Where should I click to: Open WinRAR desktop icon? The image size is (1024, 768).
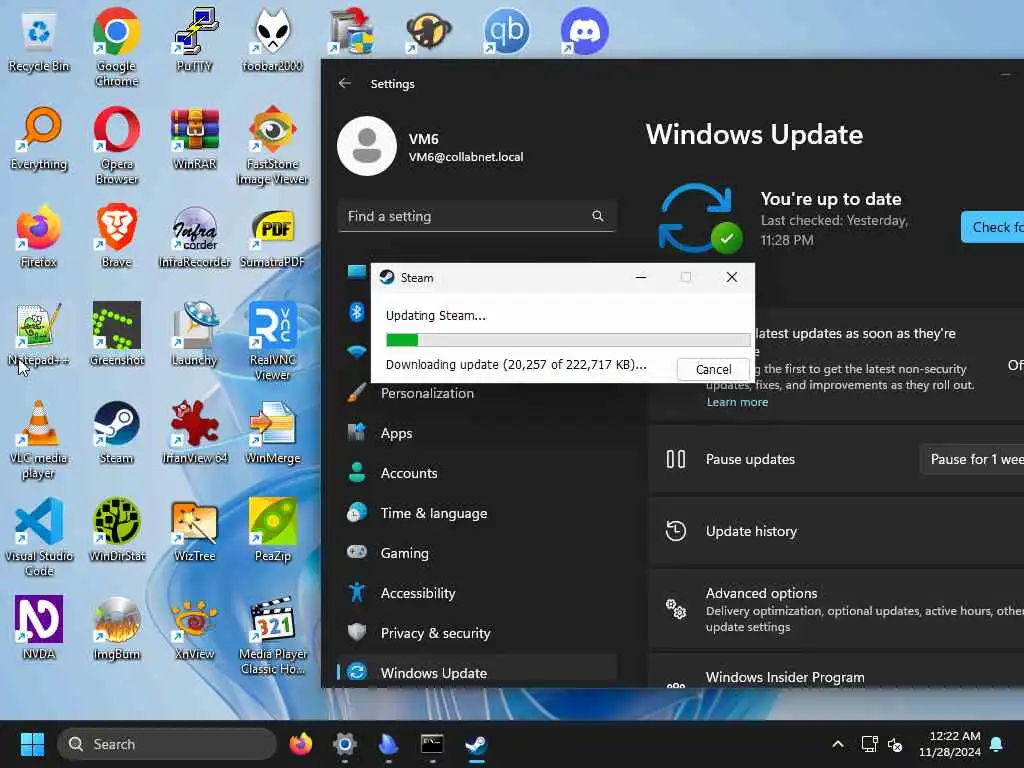click(194, 138)
